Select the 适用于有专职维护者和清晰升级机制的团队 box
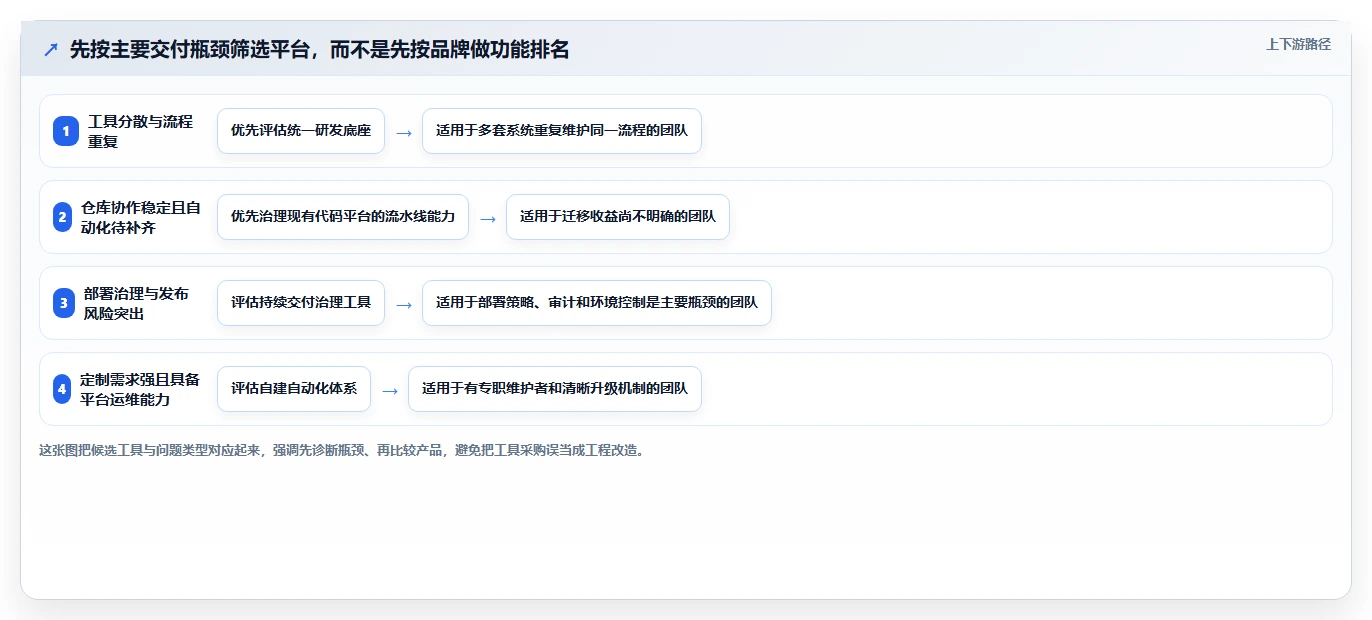Viewport: 1372px width, 620px height. 555,389
